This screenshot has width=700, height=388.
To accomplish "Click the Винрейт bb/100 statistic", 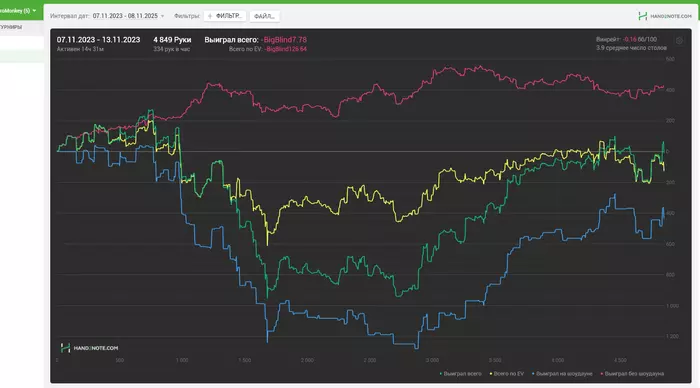I will pos(626,39).
